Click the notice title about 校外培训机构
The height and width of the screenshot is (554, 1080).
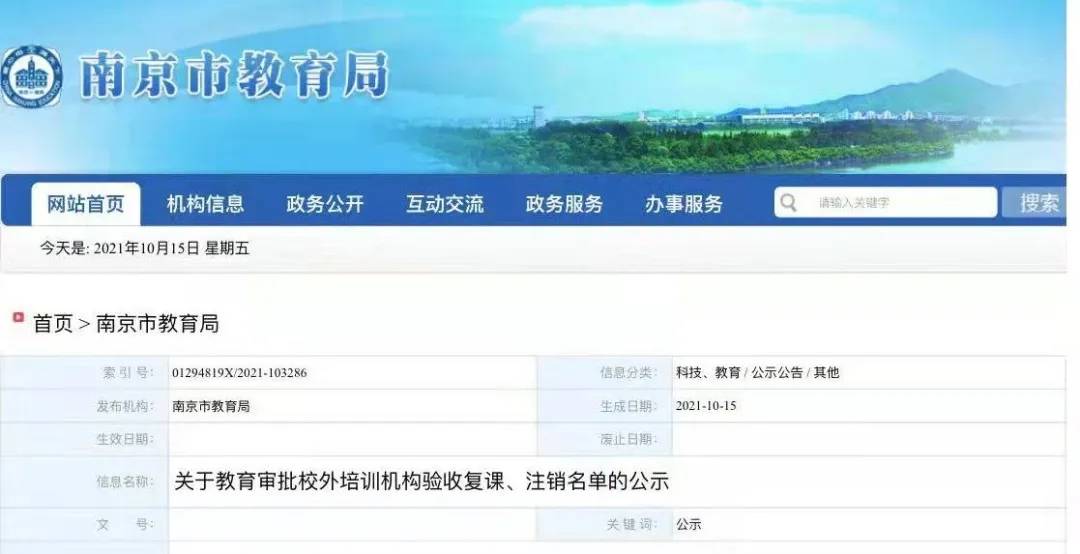[422, 481]
